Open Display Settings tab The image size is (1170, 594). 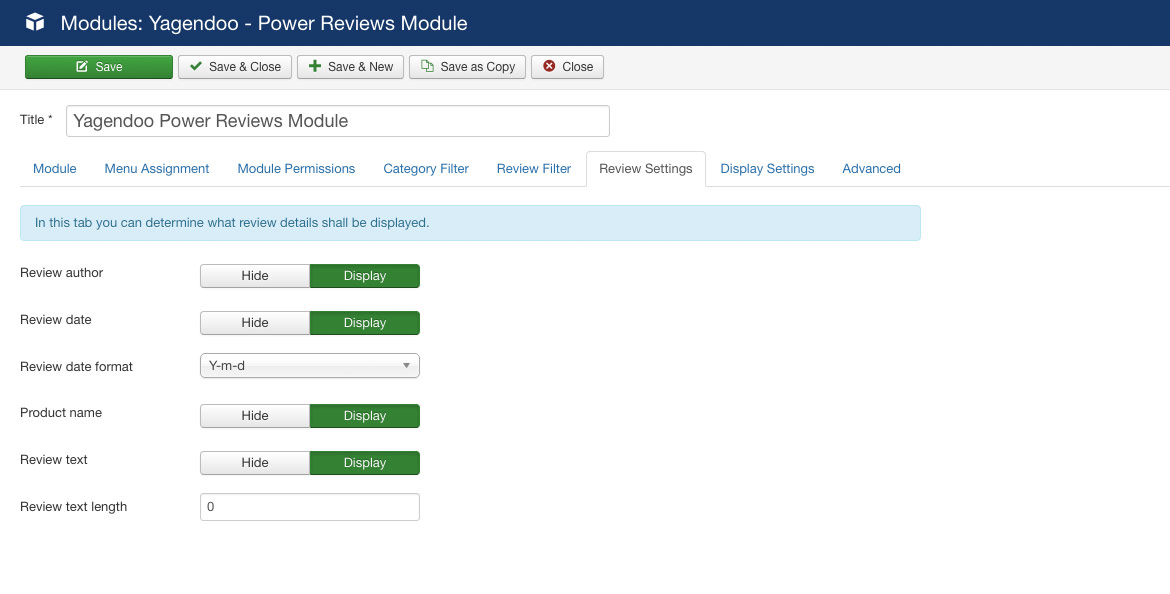tap(767, 169)
